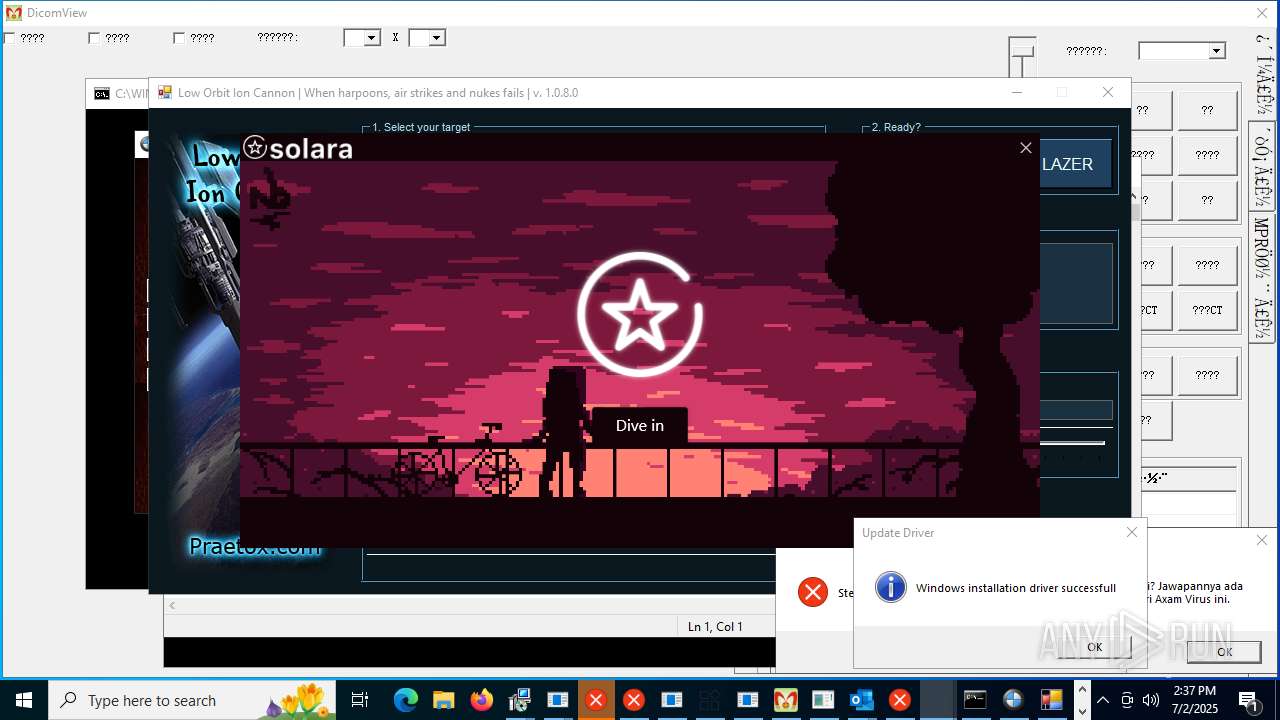The height and width of the screenshot is (720, 1280).
Task: Toggle the leftmost ???? checkbox in DicomView
Action: (9, 38)
